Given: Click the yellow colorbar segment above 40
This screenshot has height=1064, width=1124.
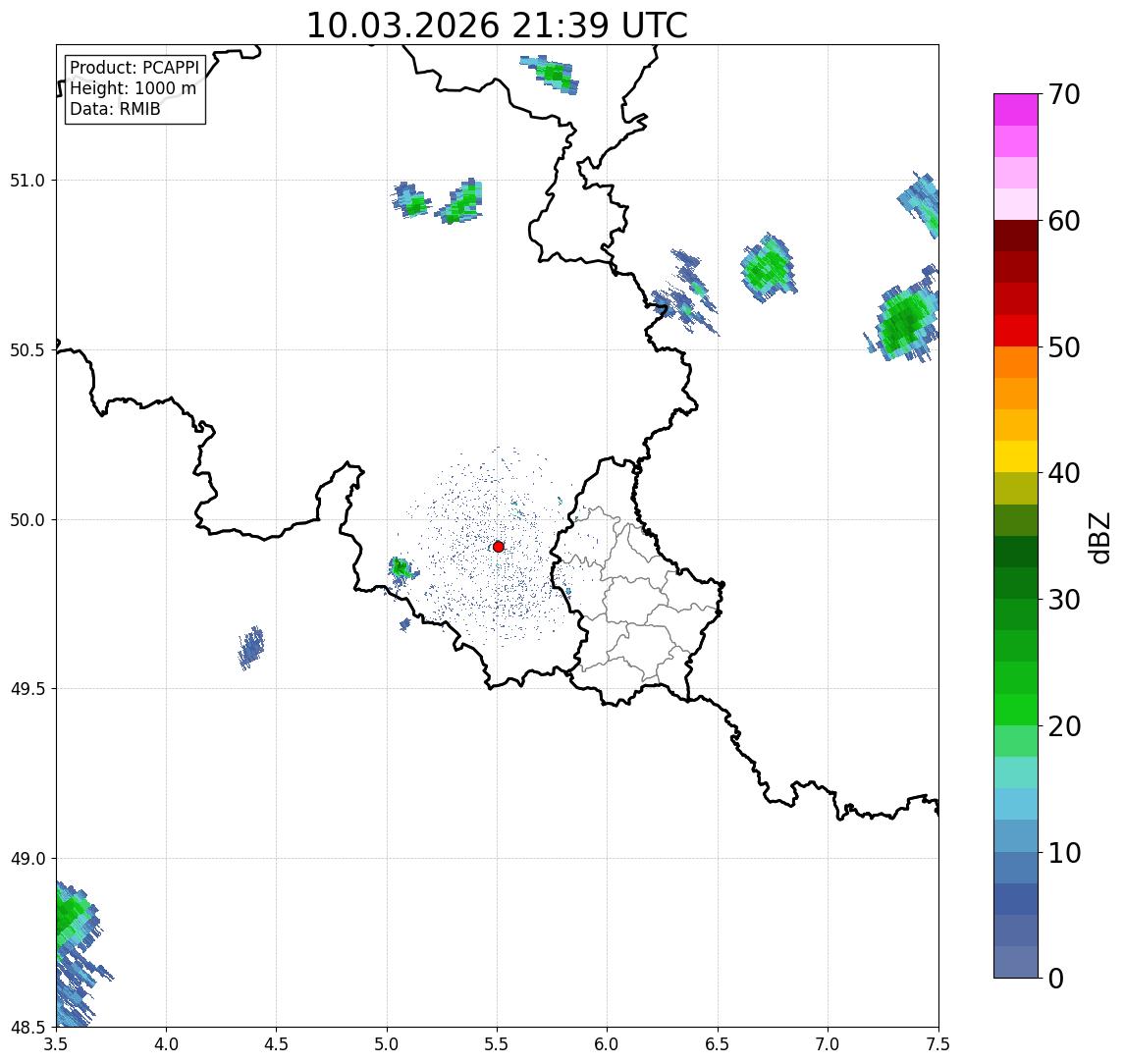Looking at the screenshot, I should coord(1016,456).
